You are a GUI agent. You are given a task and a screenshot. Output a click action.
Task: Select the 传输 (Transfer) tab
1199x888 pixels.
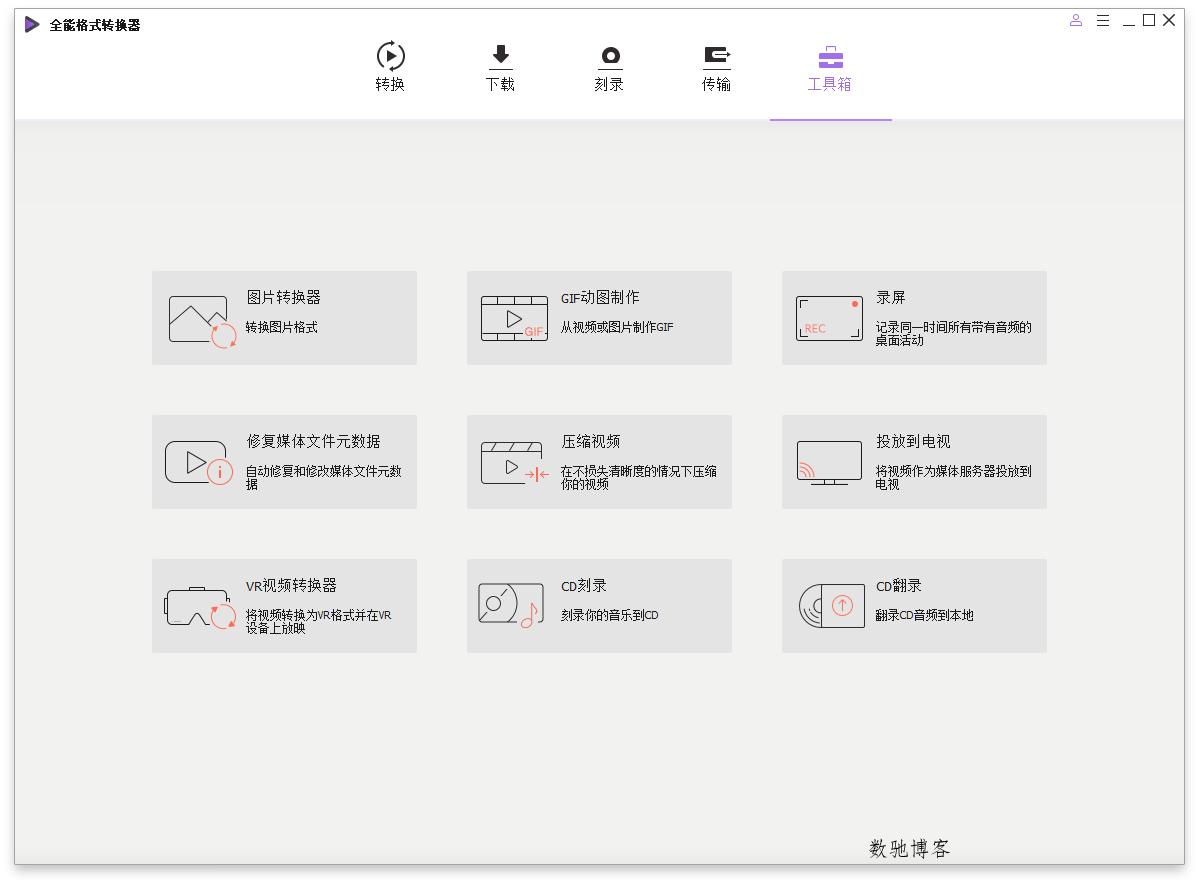[x=716, y=67]
